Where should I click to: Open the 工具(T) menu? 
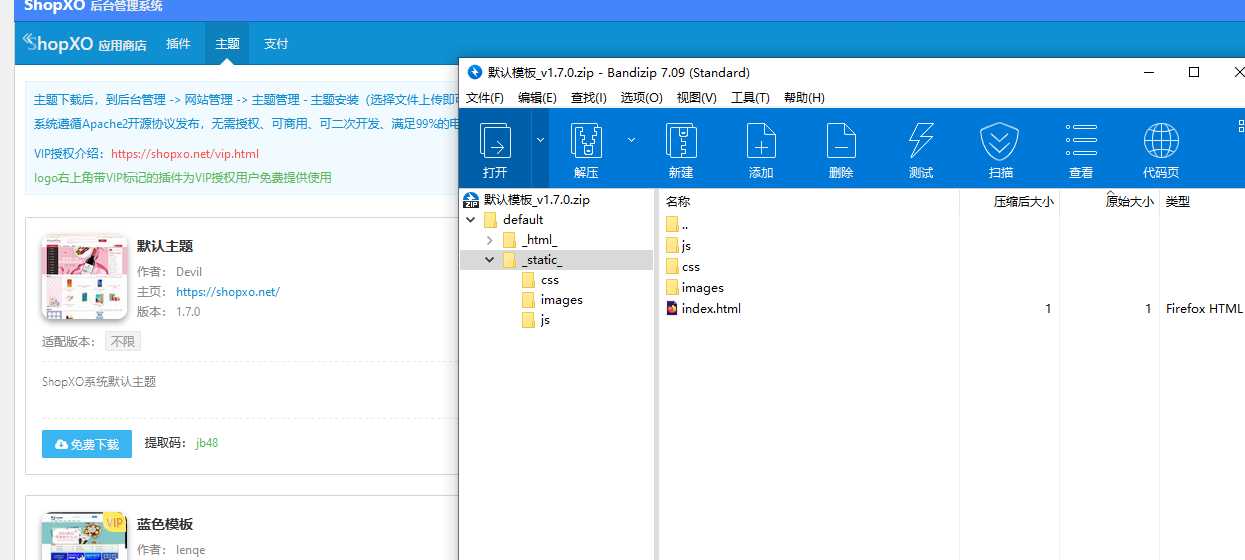(x=750, y=98)
